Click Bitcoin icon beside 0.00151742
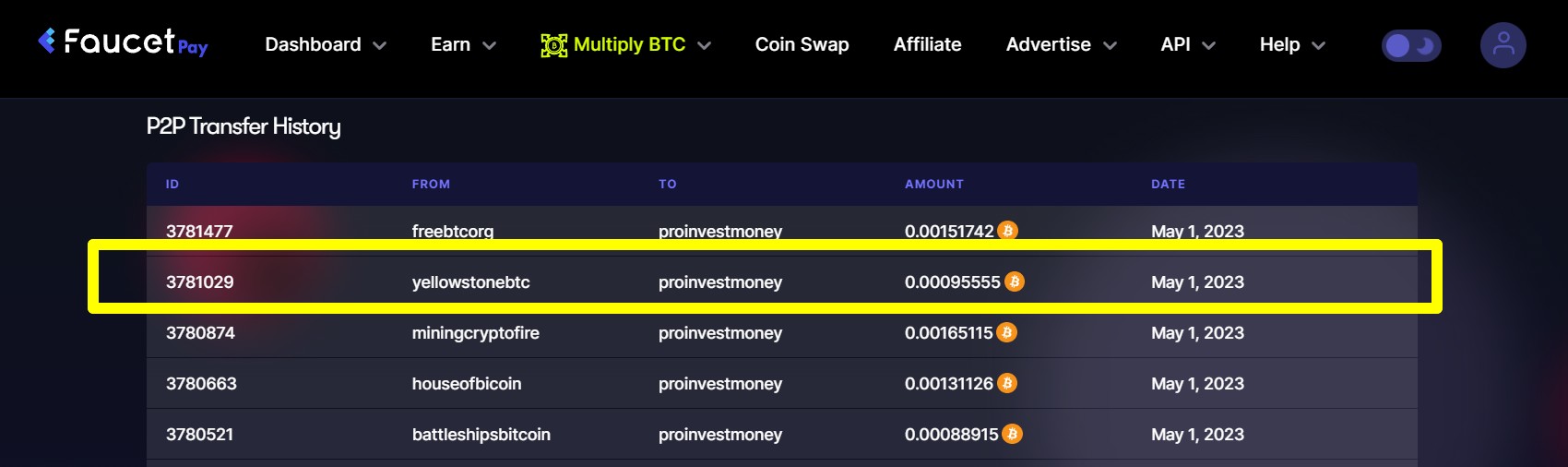This screenshot has height=467, width=1568. [x=1007, y=231]
